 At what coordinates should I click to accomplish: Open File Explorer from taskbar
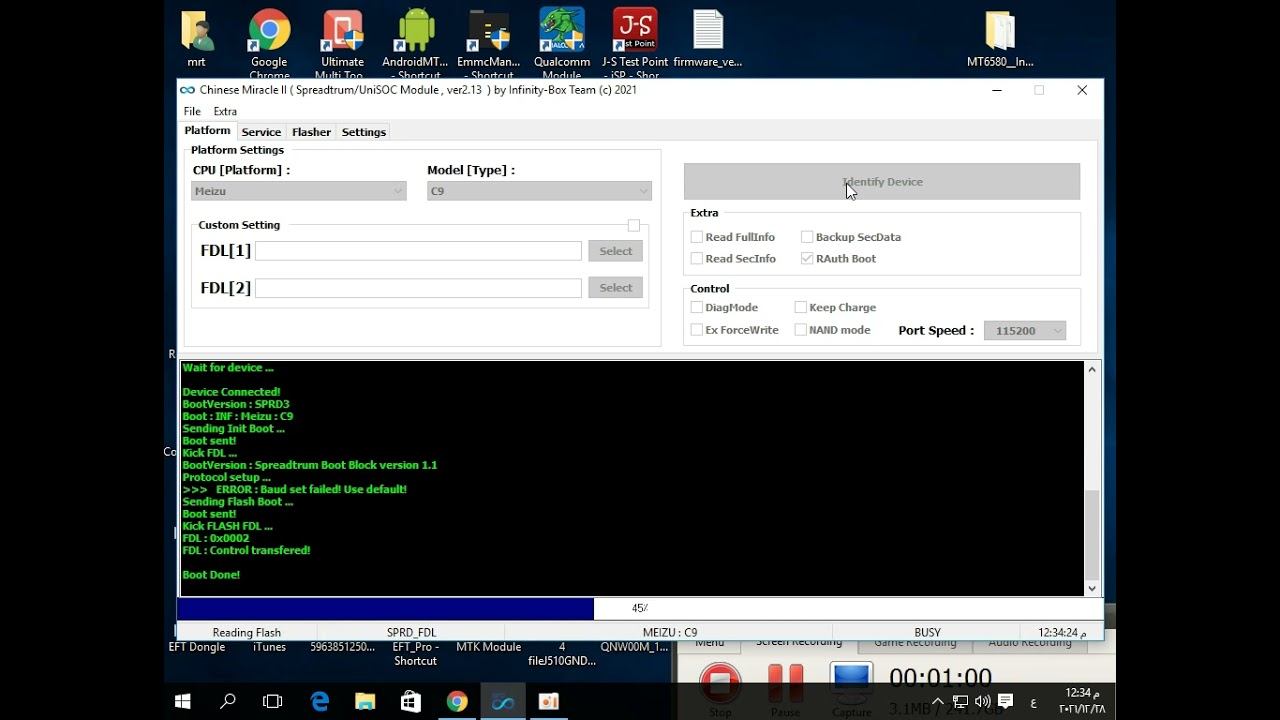click(365, 702)
